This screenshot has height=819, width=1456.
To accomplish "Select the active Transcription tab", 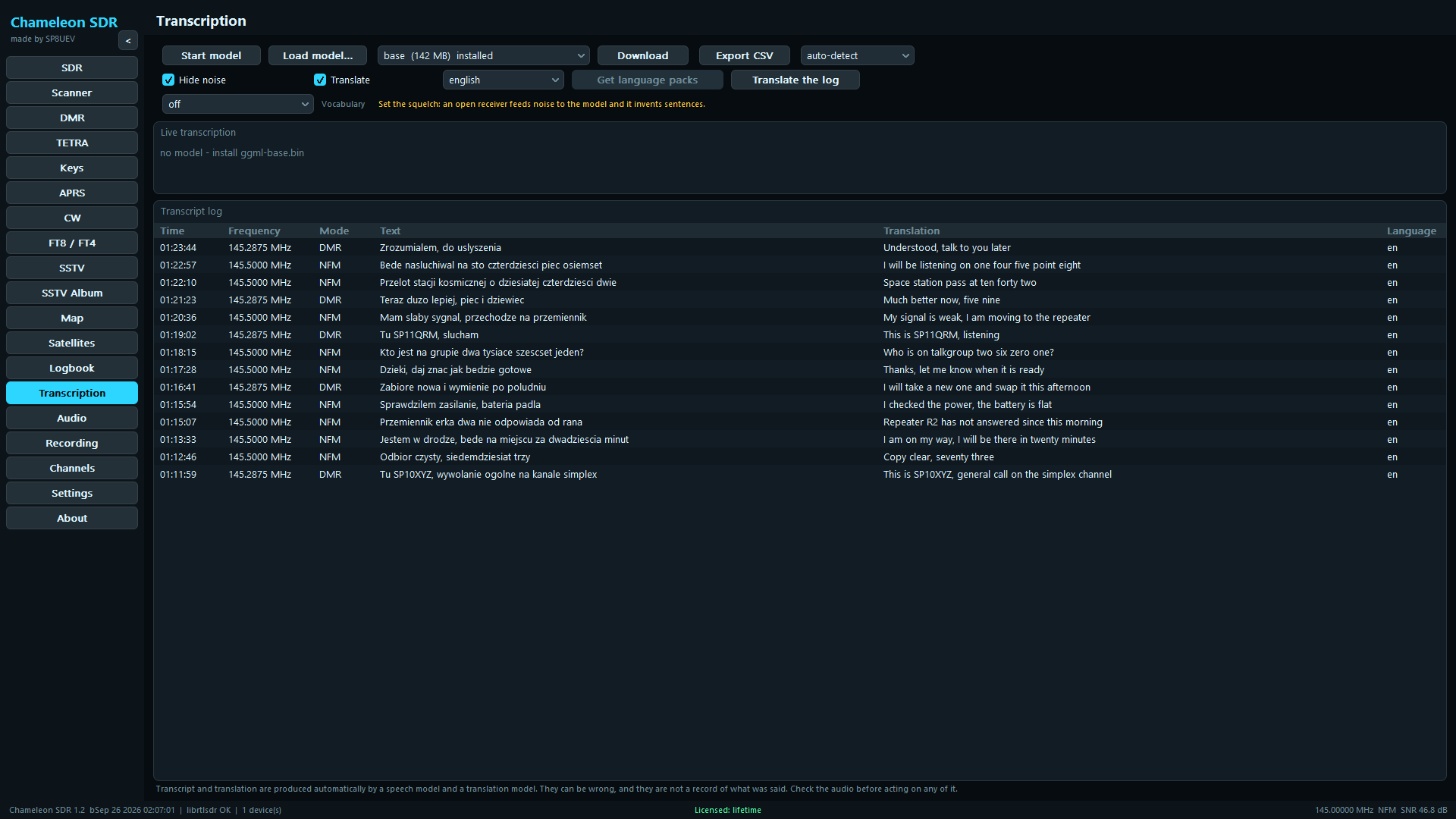I will tap(72, 393).
